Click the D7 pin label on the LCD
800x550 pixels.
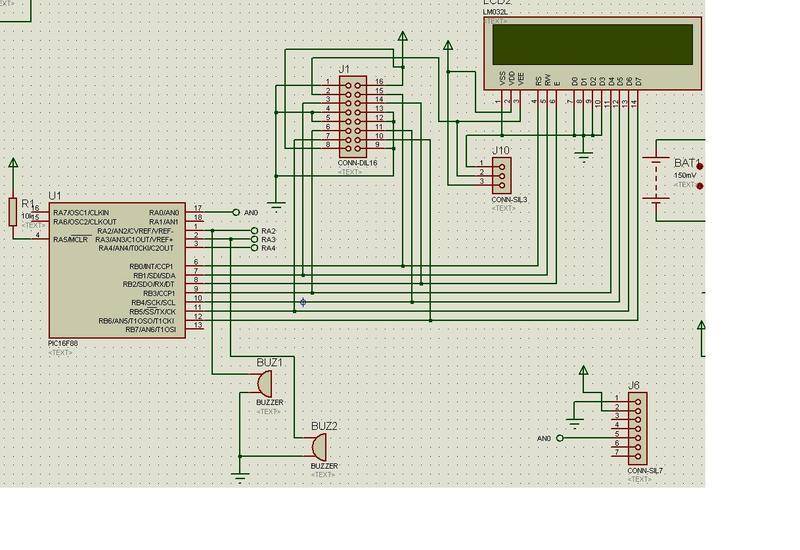[638, 81]
